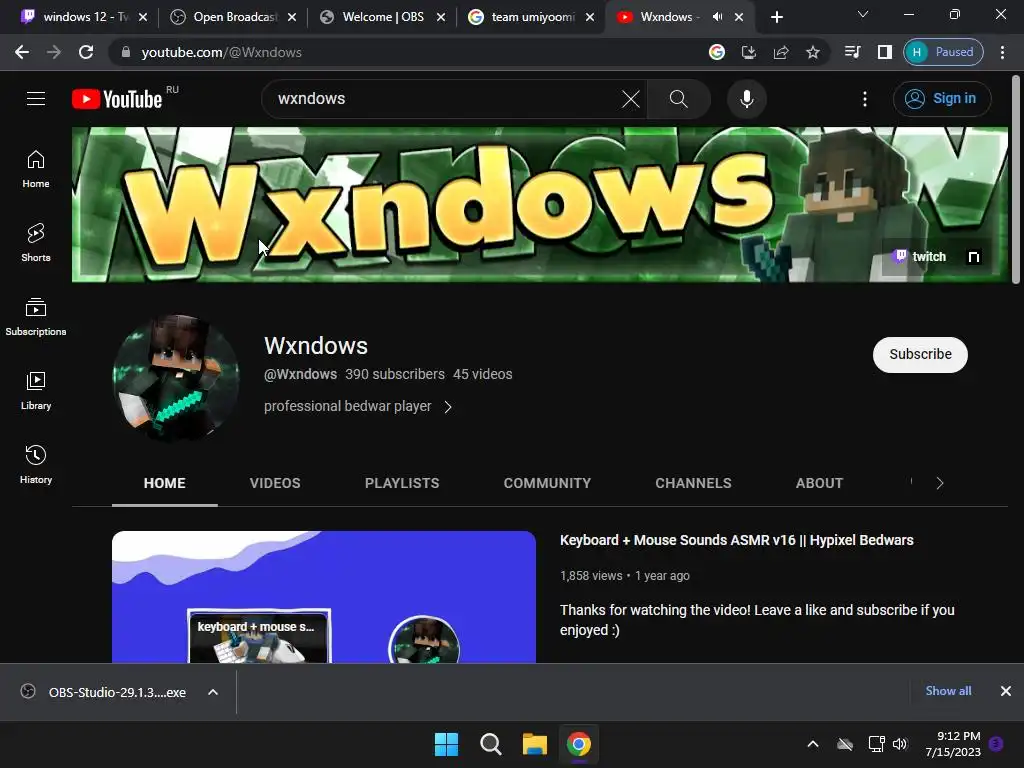Open the twitch link on banner
Viewport: 1024px width, 768px height.
click(x=920, y=257)
